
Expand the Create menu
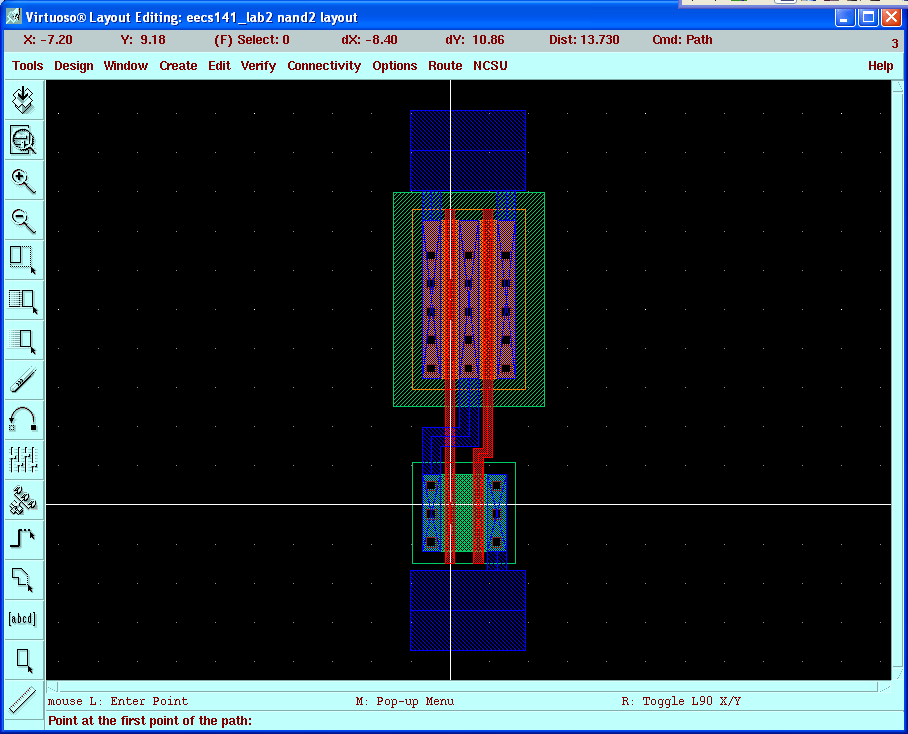point(178,66)
